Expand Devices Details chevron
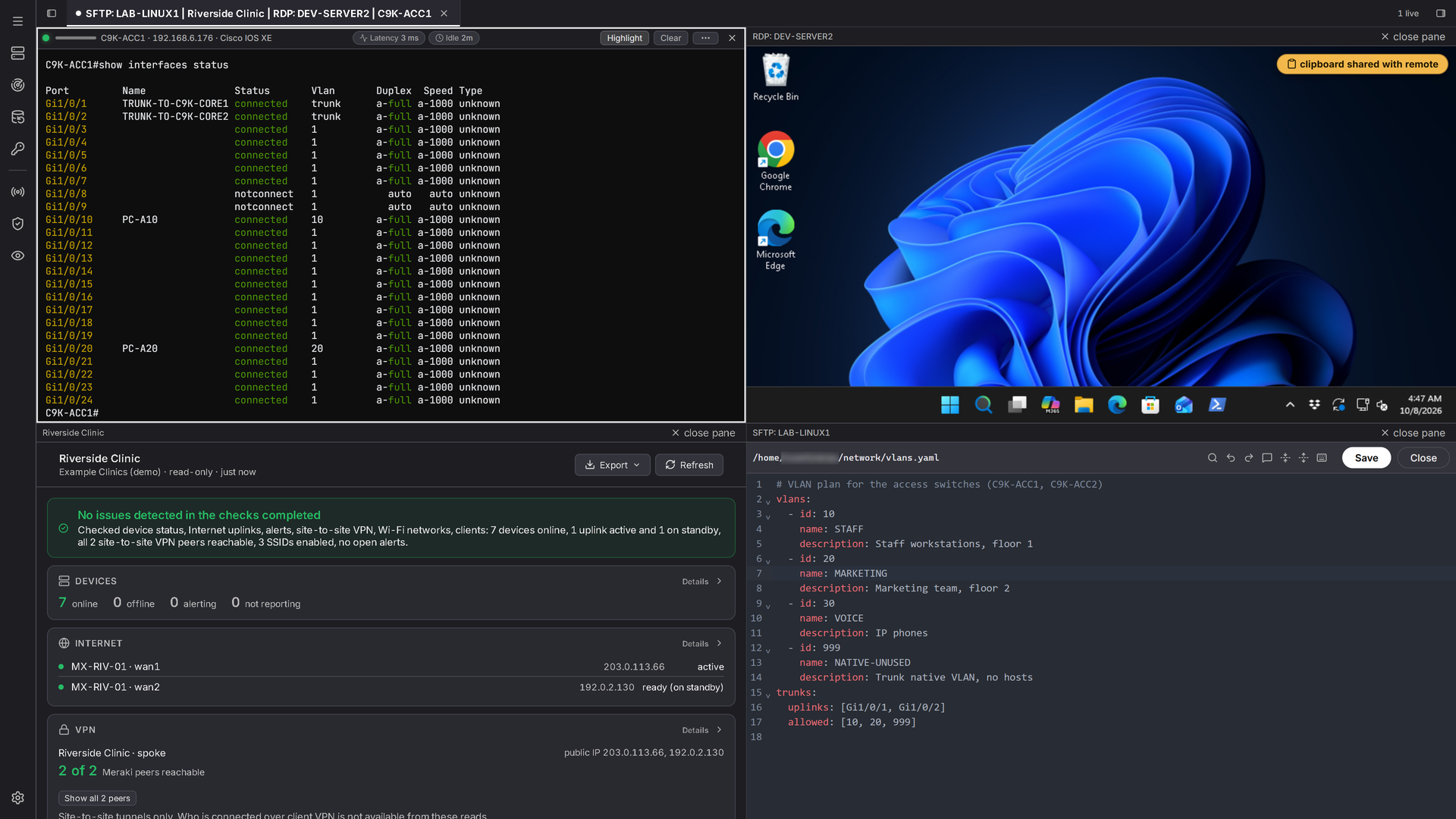The width and height of the screenshot is (1456, 819). [x=719, y=582]
